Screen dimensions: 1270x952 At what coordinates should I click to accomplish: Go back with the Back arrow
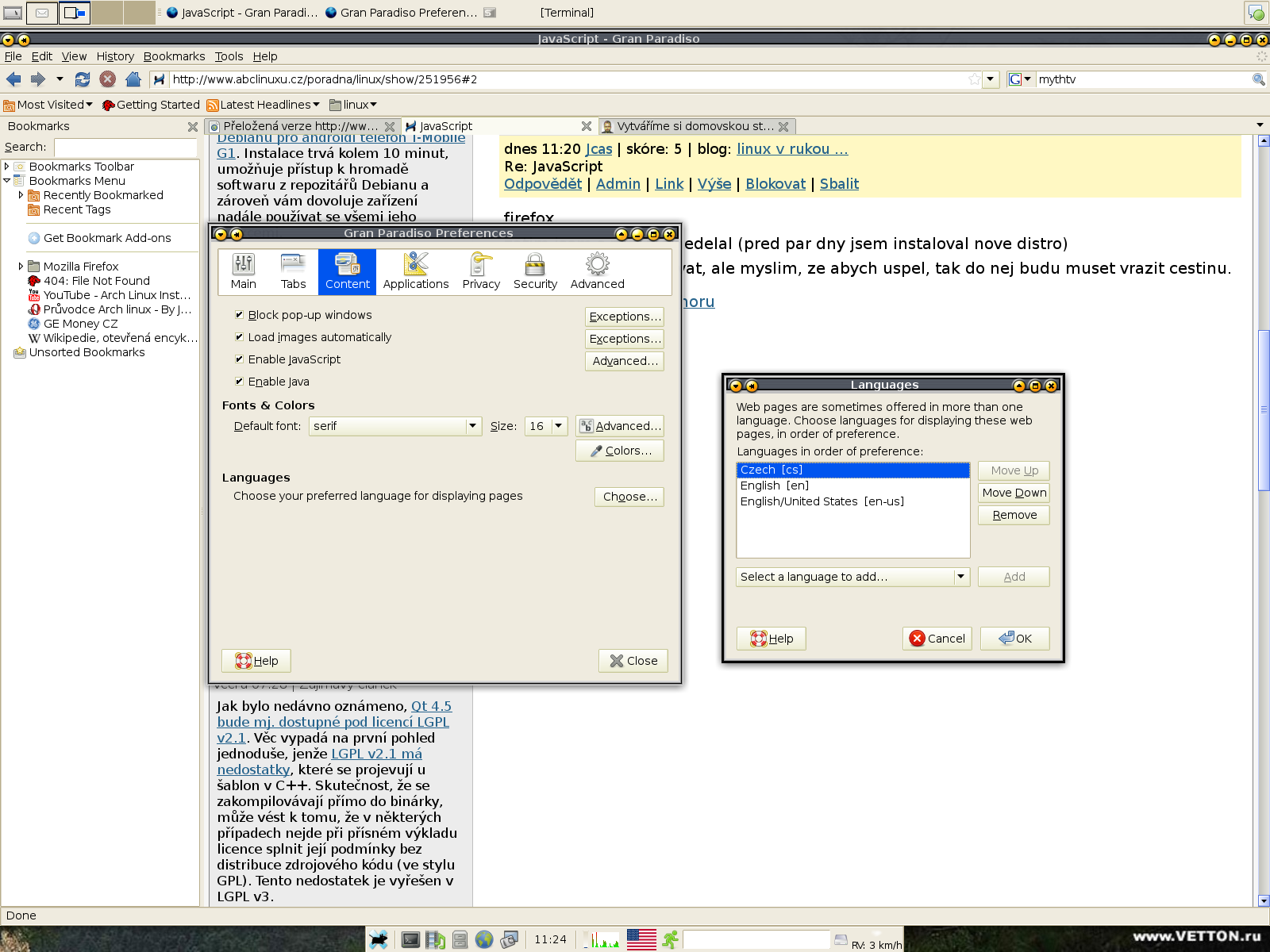click(13, 79)
